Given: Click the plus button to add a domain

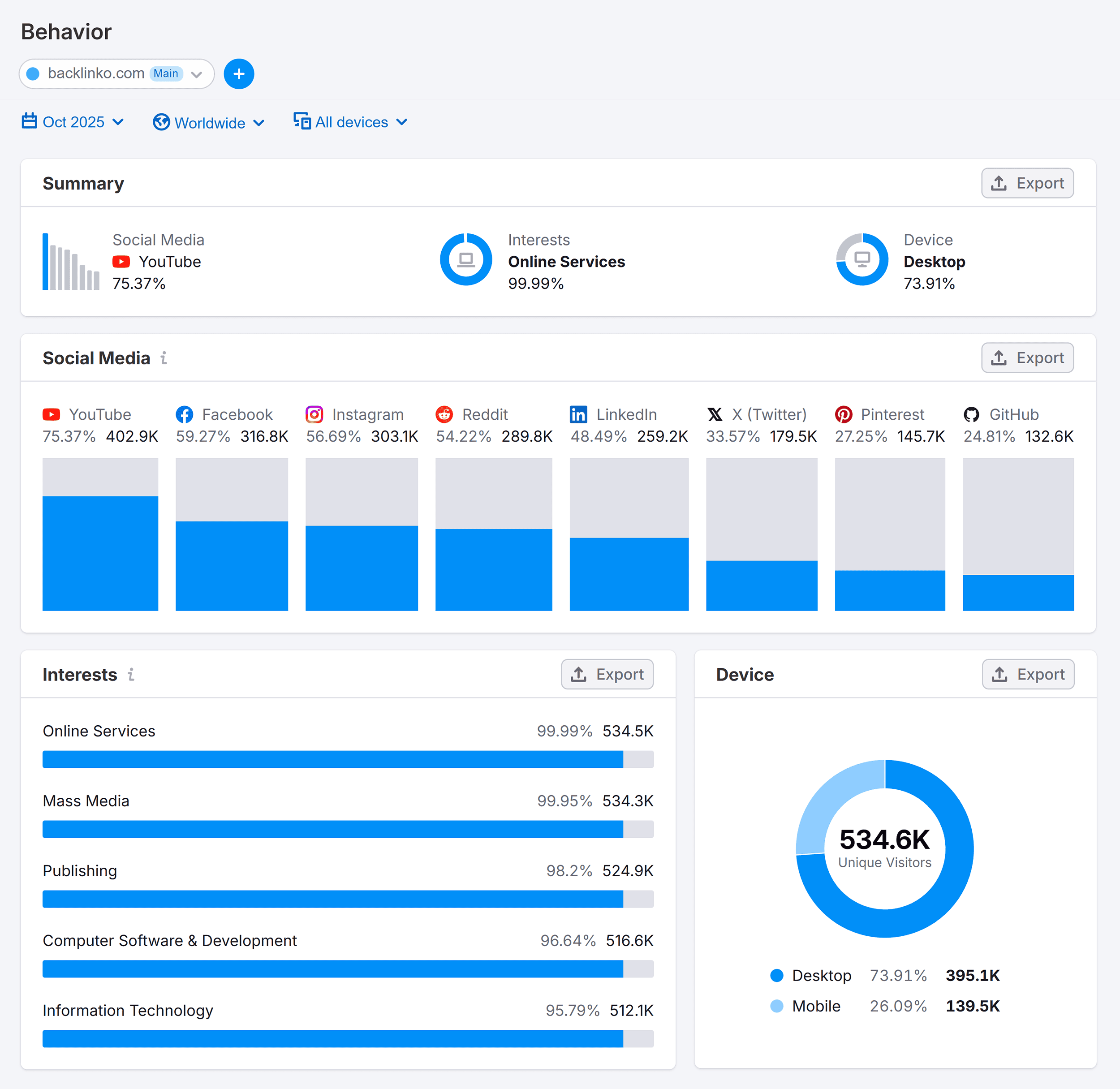Looking at the screenshot, I should (x=239, y=74).
